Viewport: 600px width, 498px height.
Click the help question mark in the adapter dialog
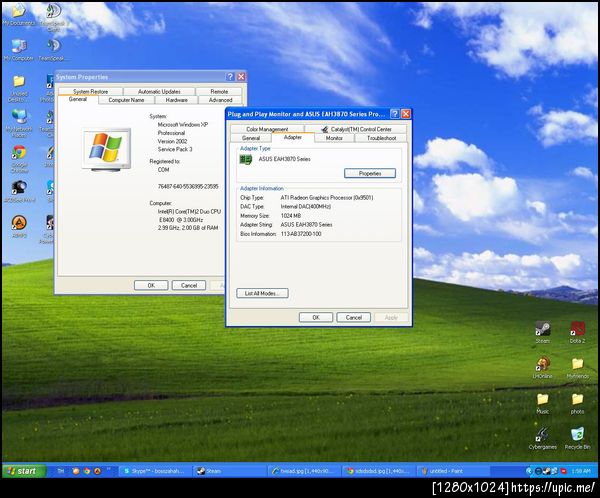(395, 114)
